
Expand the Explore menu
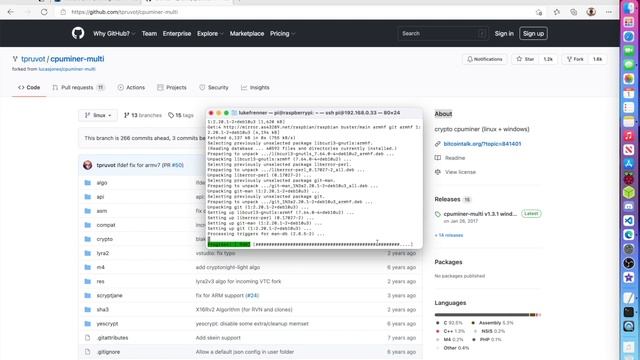pyautogui.click(x=210, y=33)
